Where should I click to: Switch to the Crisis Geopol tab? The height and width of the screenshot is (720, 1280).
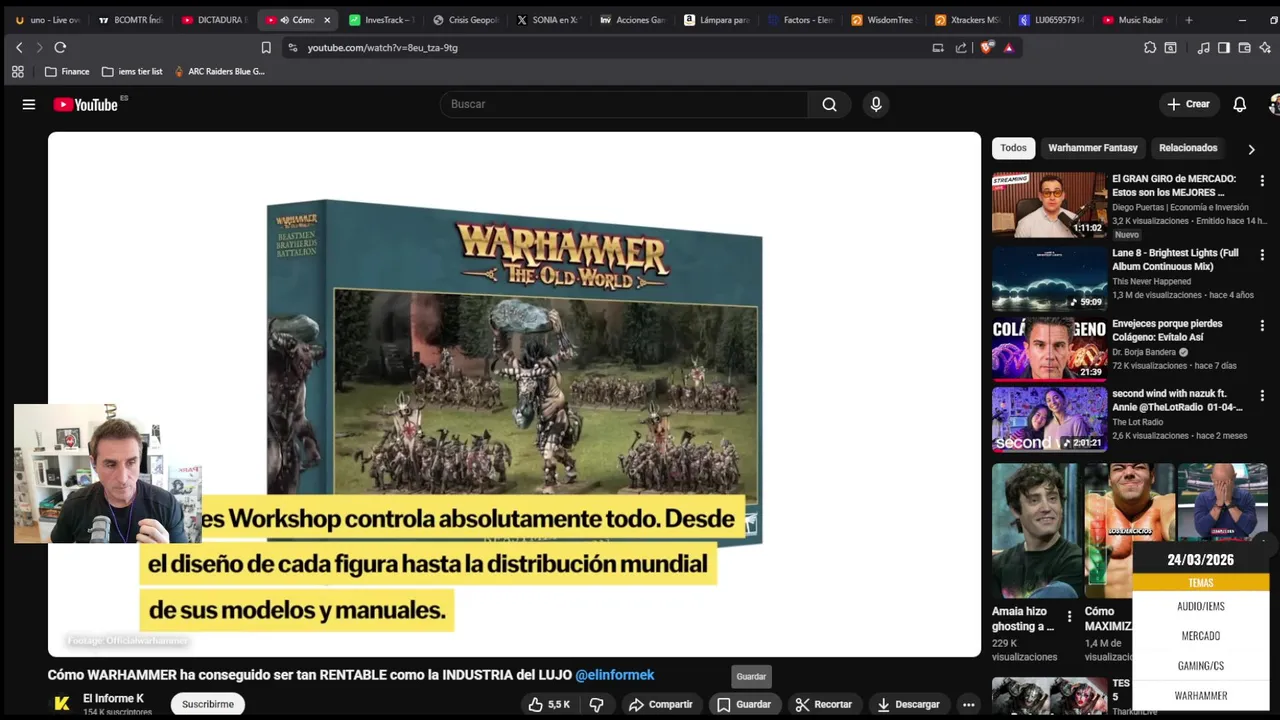click(463, 20)
